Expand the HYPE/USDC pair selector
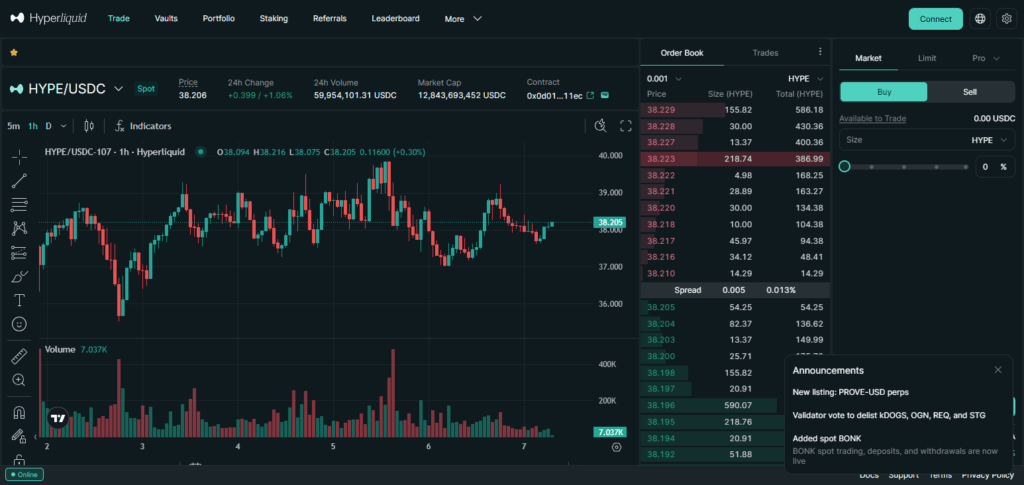1024x485 pixels. pyautogui.click(x=118, y=89)
